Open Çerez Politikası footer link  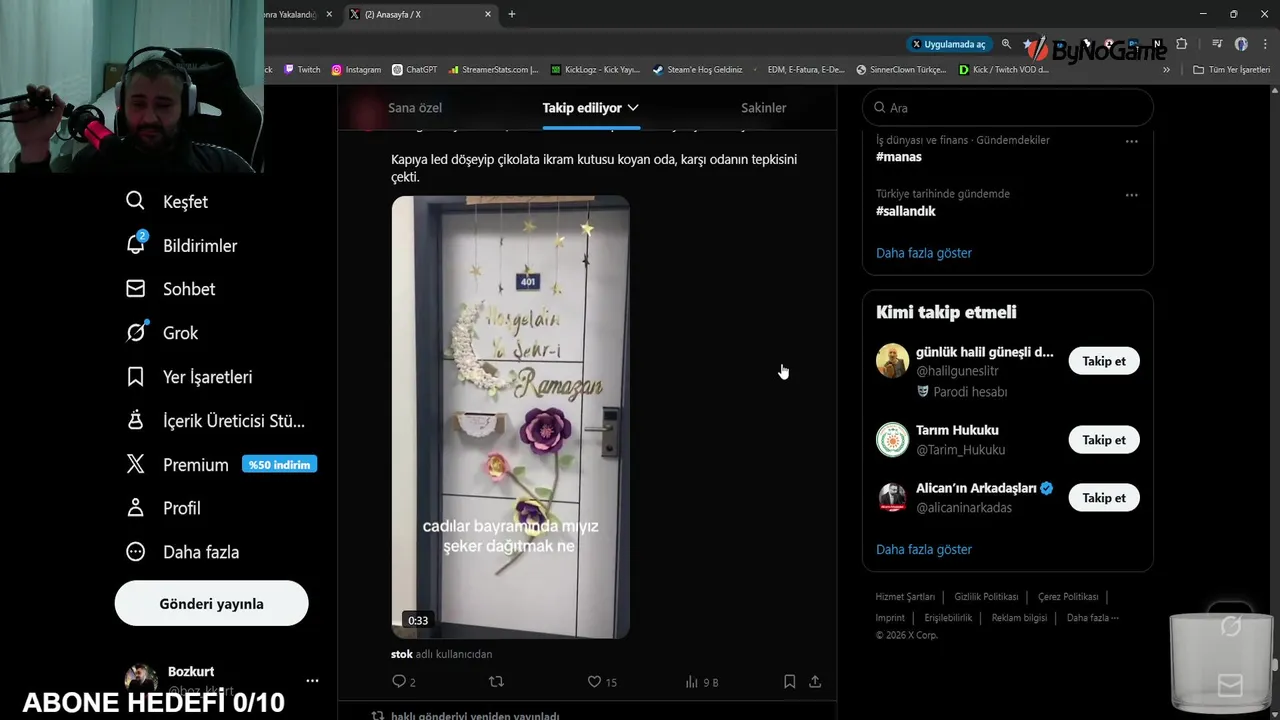click(1068, 597)
